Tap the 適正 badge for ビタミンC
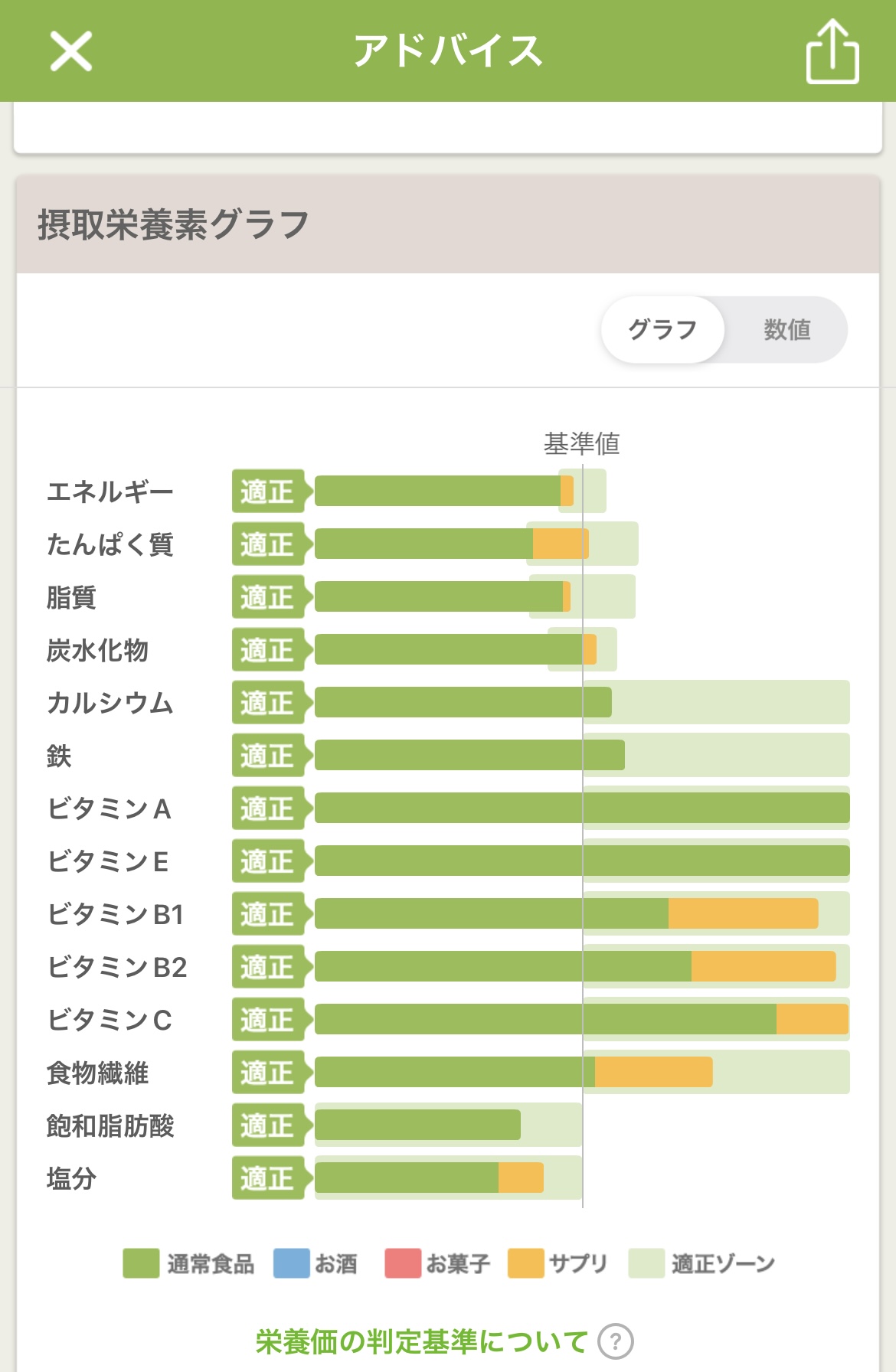 point(269,1020)
